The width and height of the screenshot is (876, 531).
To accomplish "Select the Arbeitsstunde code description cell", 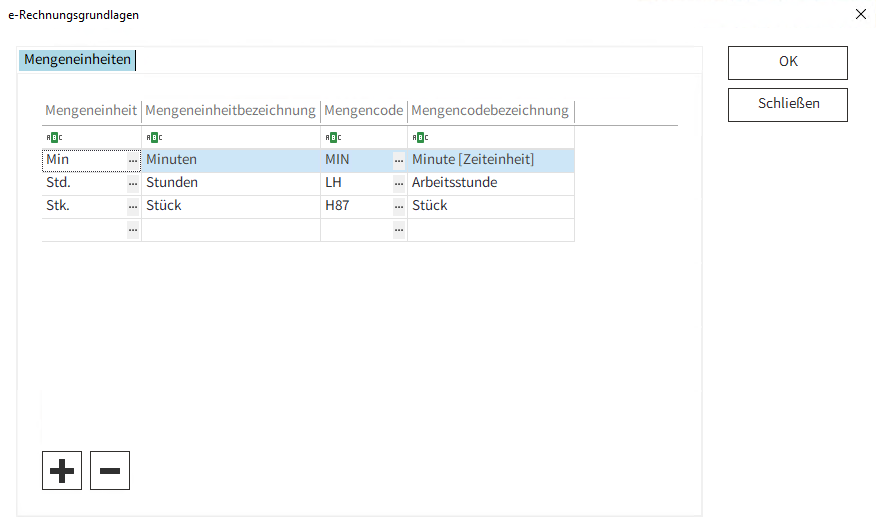I will pyautogui.click(x=490, y=183).
